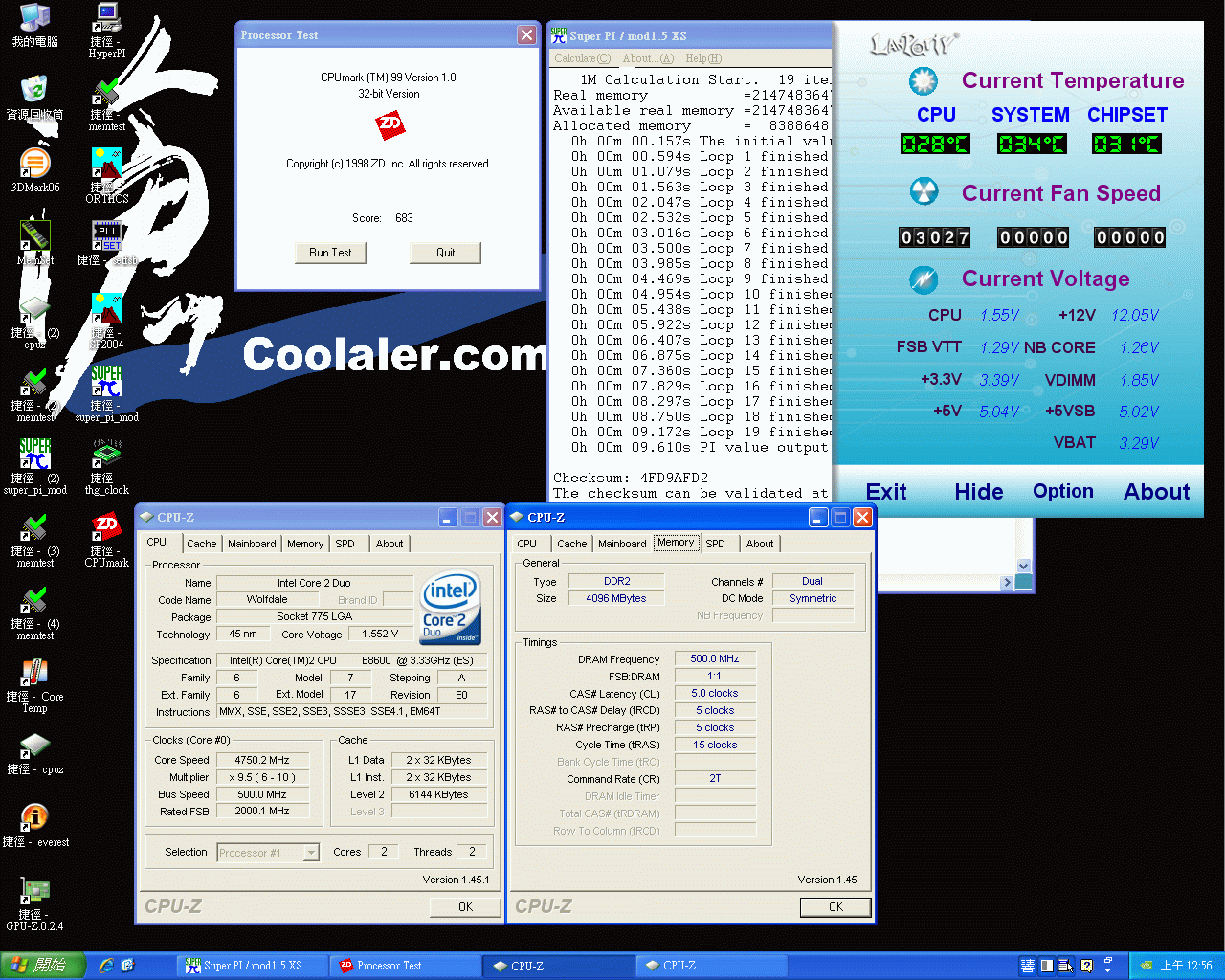
Task: Switch to Memory tab in left CPU-Z window
Action: (x=305, y=544)
